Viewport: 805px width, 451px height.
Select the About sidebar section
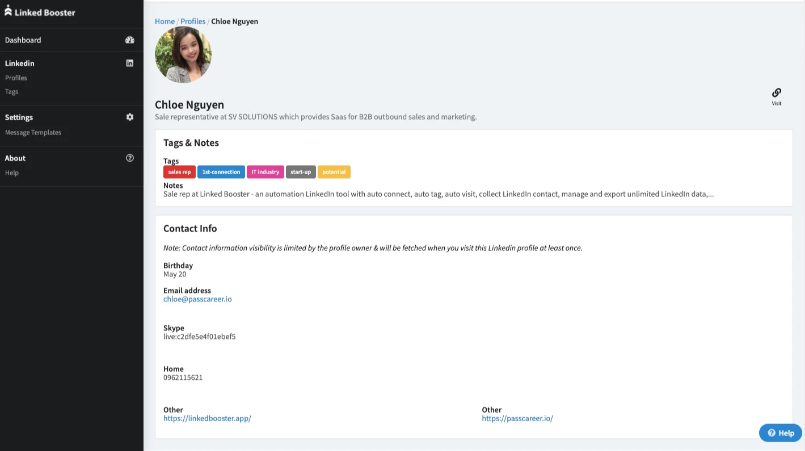15,158
